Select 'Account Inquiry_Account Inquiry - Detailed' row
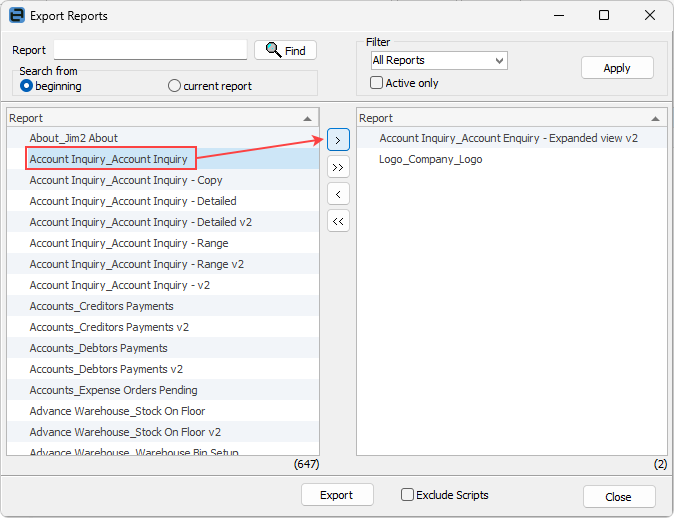 pyautogui.click(x=163, y=201)
